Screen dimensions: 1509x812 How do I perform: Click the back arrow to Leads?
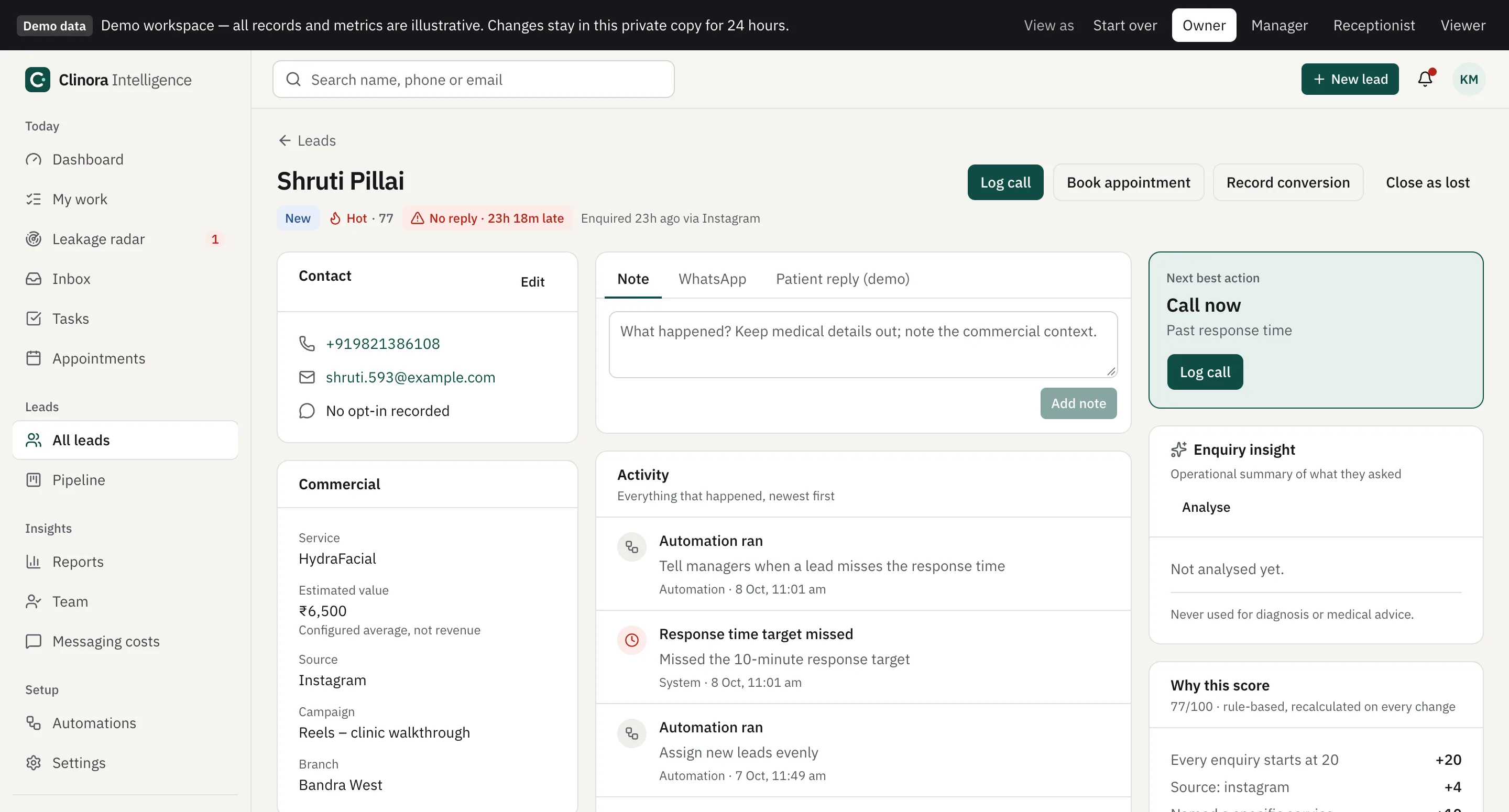(307, 140)
